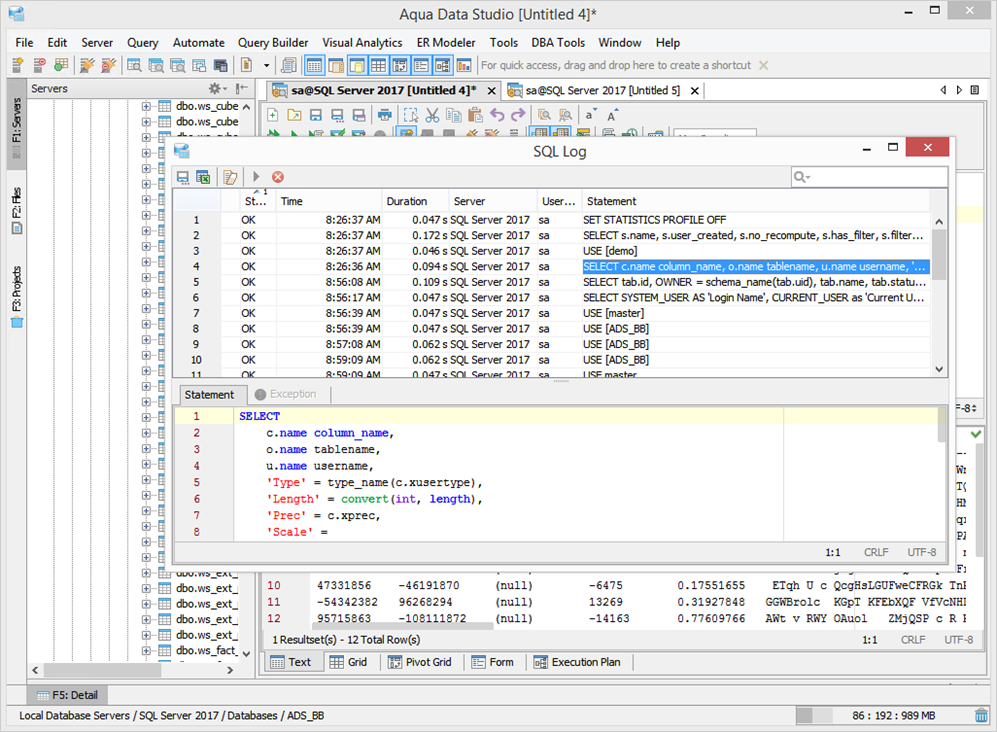This screenshot has height=732, width=997.
Task: Click the SQL Log search field
Action: point(875,177)
